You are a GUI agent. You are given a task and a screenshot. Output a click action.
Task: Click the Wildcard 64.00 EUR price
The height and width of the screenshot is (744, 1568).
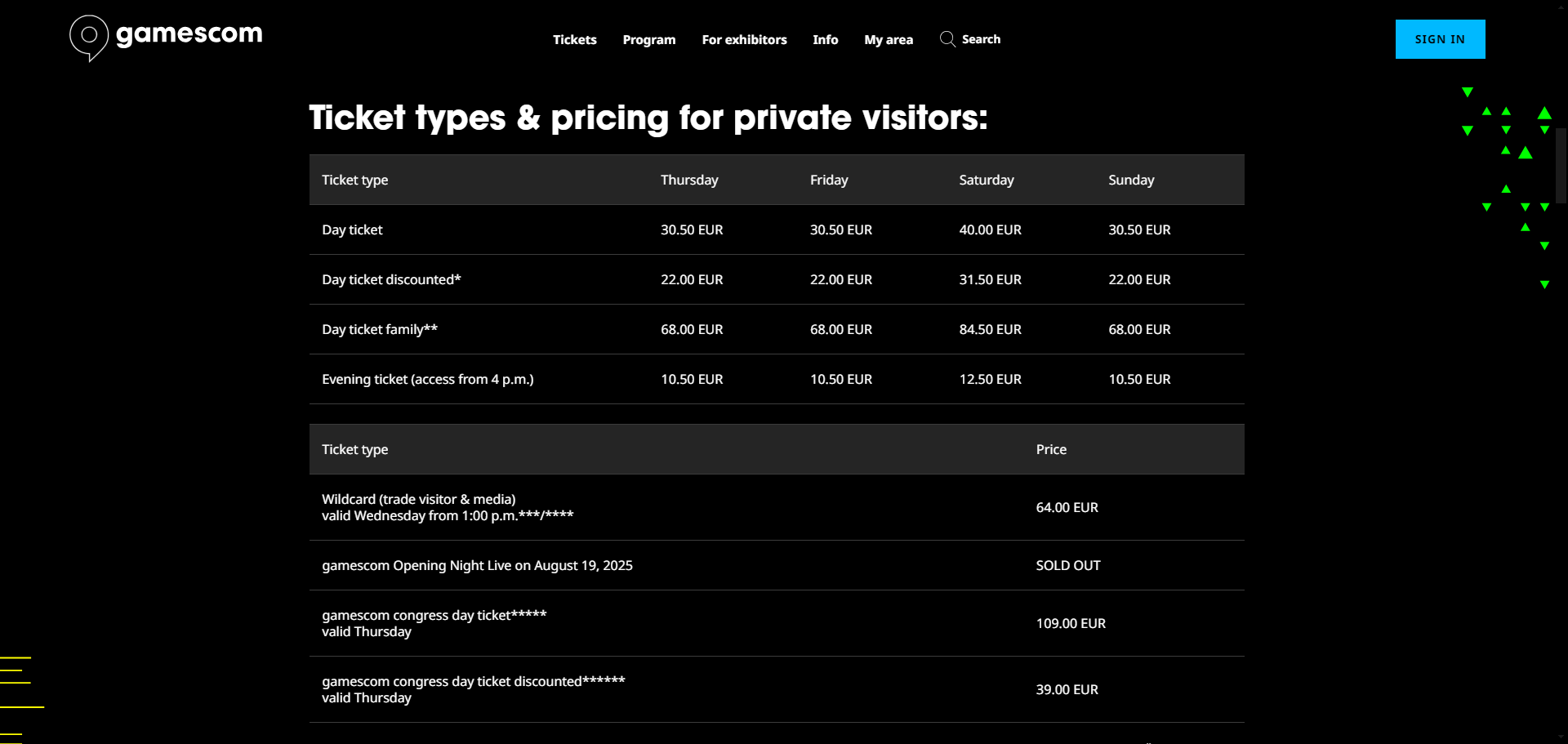[x=1067, y=507]
